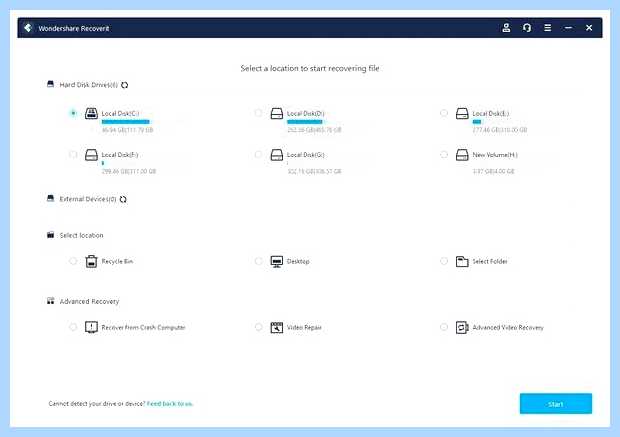The width and height of the screenshot is (620, 437).
Task: Click the Video Repair label
Action: point(304,327)
